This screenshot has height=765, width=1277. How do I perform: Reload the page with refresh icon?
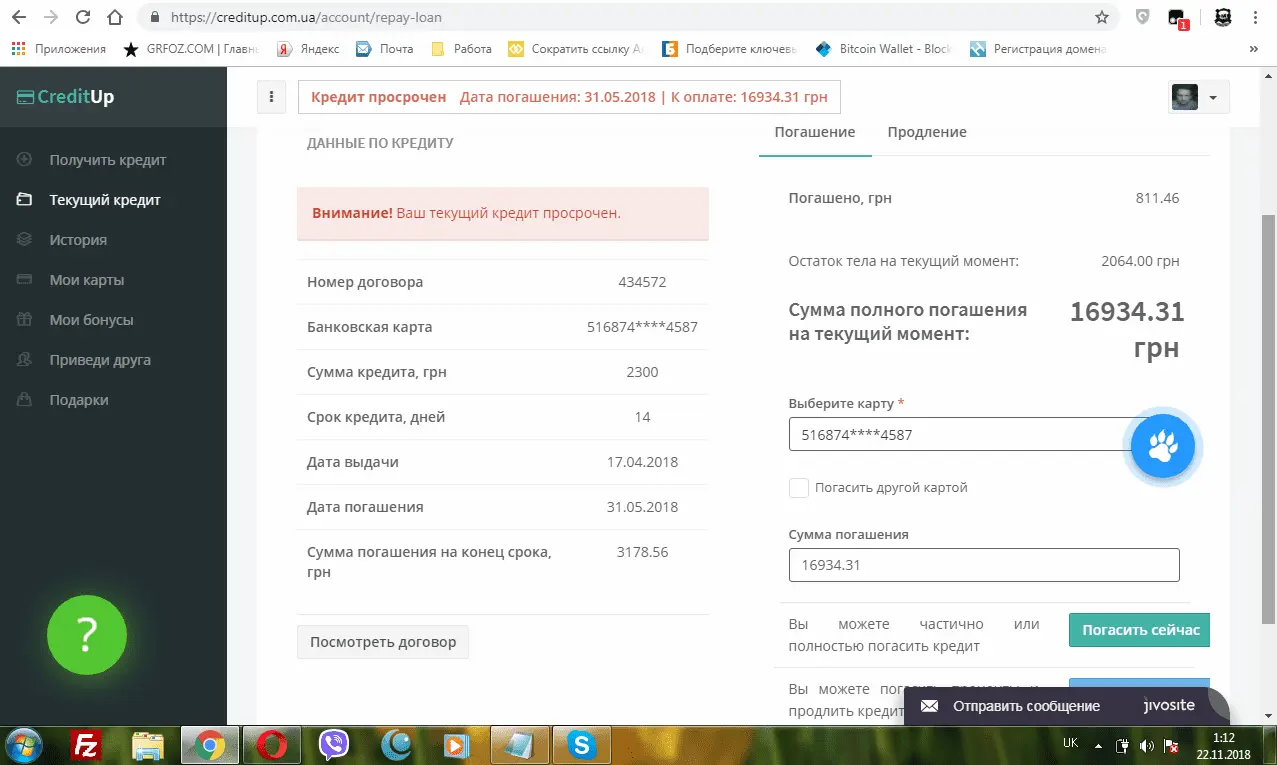point(83,17)
